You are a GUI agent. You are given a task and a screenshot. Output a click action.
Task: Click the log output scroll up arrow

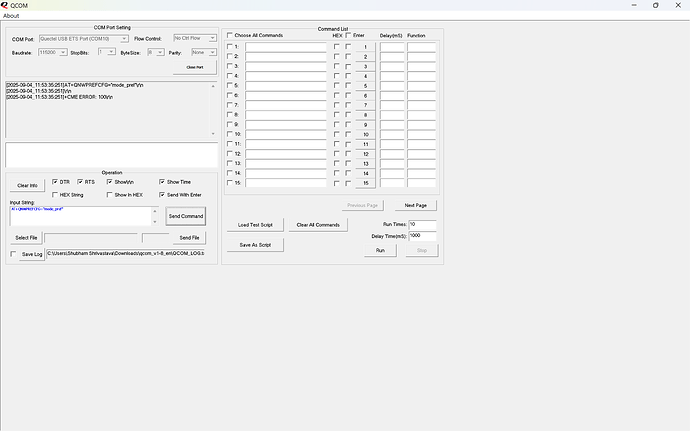[x=213, y=86]
